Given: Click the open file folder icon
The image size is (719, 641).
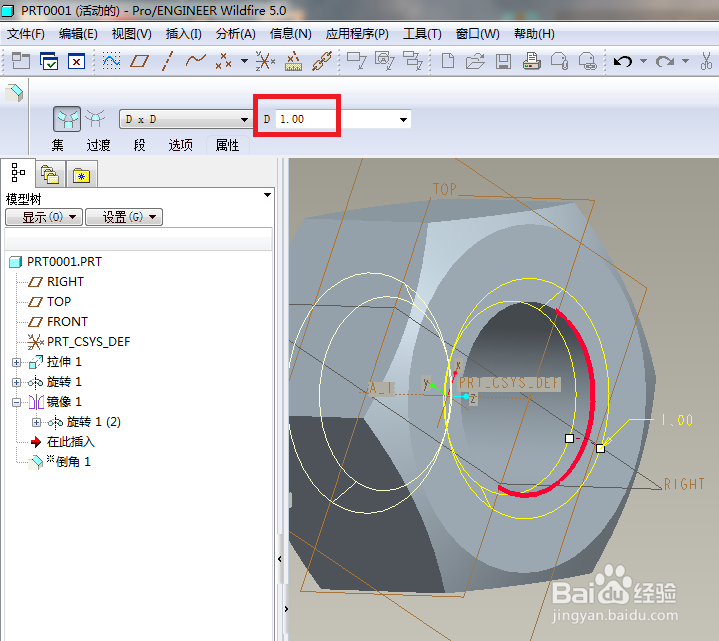Looking at the screenshot, I should coord(476,61).
